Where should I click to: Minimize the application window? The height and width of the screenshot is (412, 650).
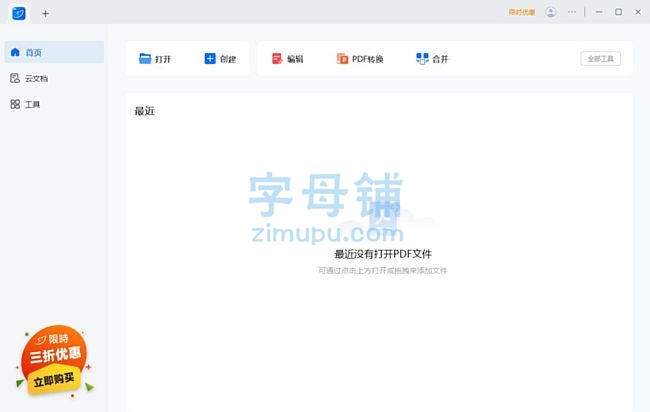(599, 12)
